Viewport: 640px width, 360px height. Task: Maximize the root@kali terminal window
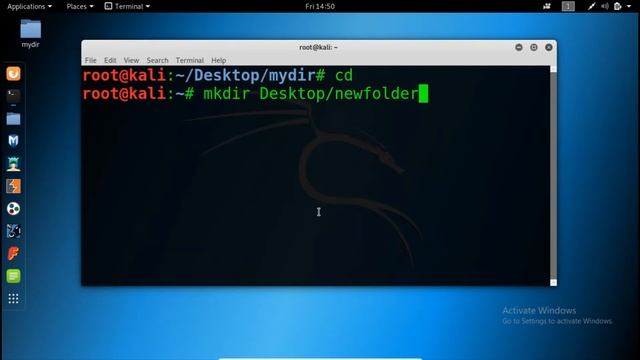[x=533, y=47]
